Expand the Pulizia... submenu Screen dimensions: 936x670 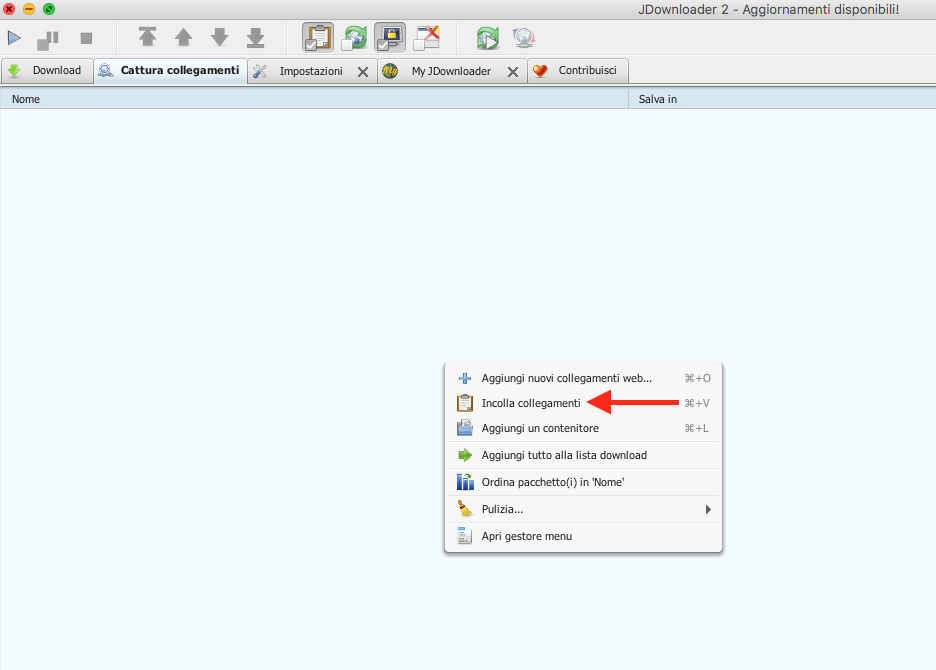point(583,509)
